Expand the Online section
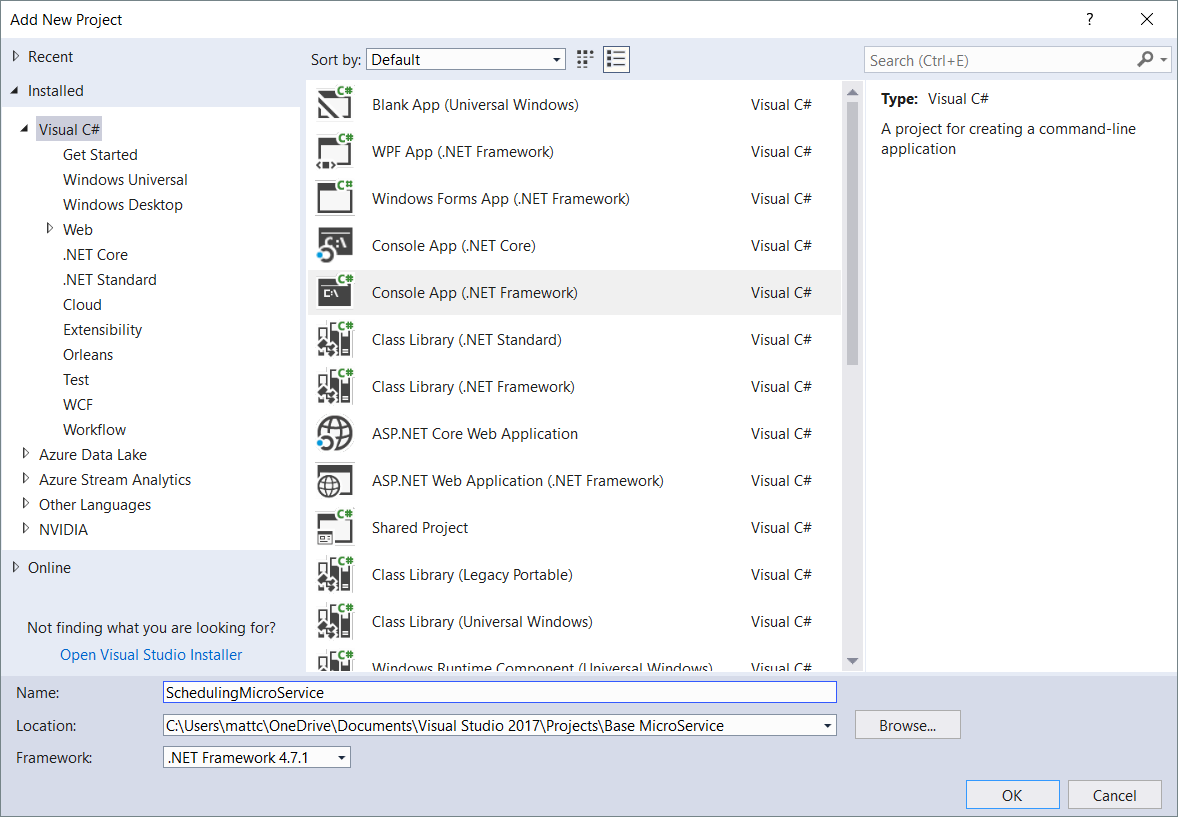Screen dimensions: 1178x817 (16, 567)
